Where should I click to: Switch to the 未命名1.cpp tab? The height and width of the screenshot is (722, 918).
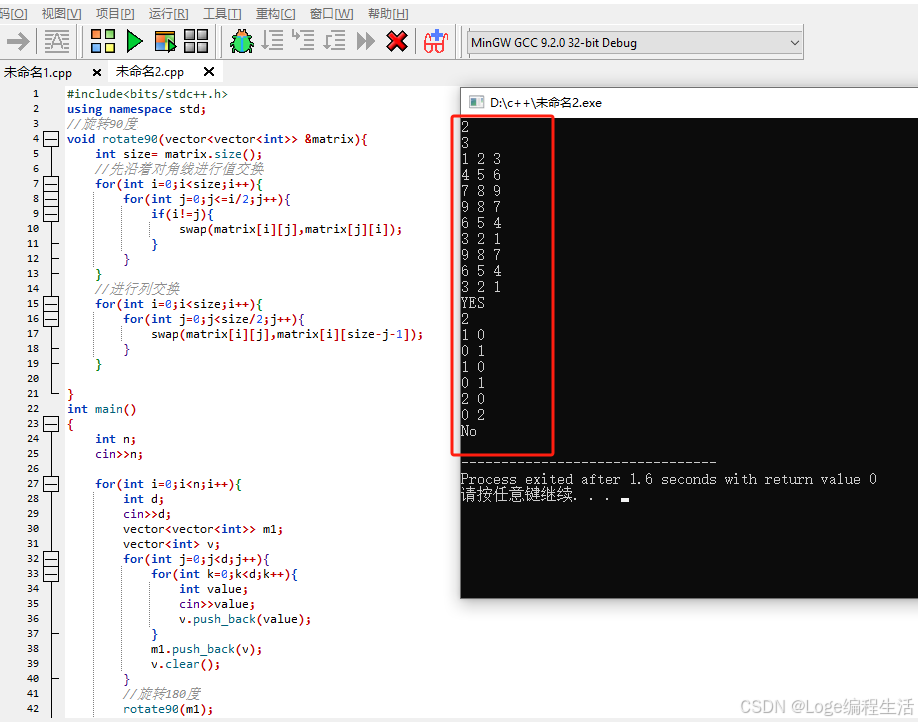click(38, 73)
